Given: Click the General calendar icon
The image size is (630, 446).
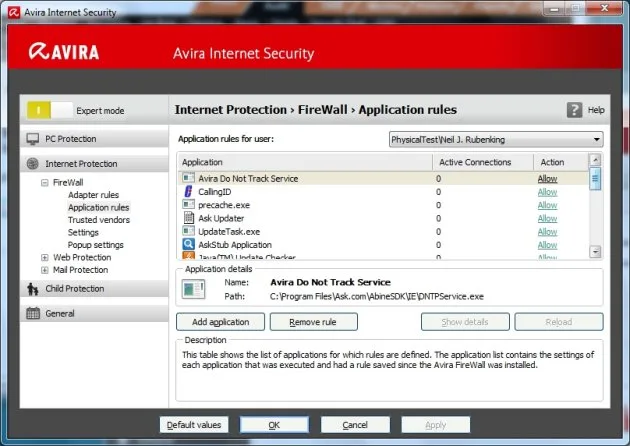Looking at the screenshot, I should (x=33, y=313).
